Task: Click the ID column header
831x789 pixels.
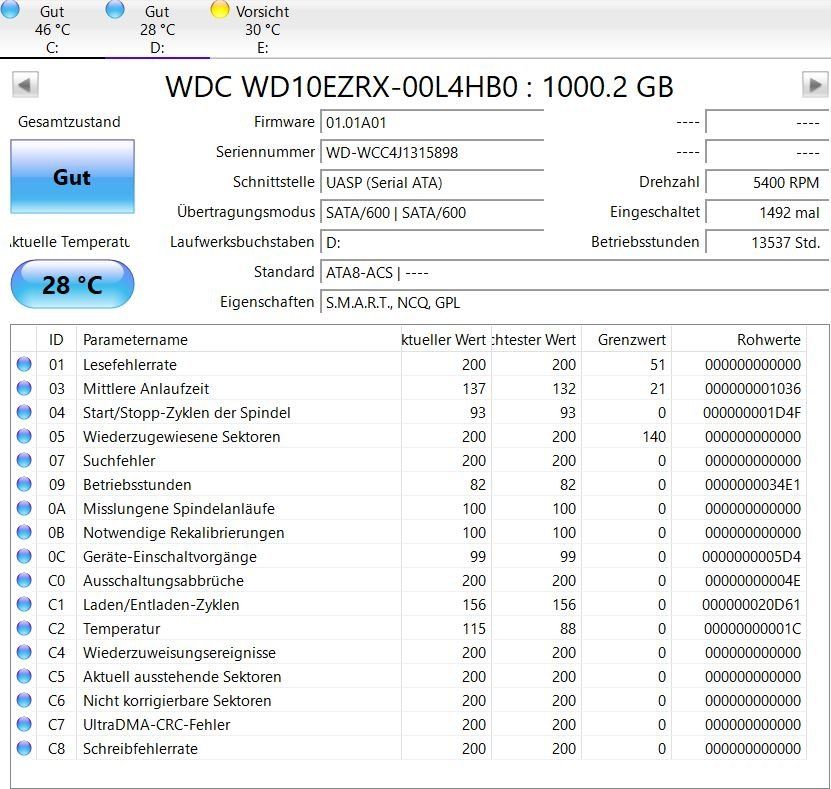Action: (56, 339)
